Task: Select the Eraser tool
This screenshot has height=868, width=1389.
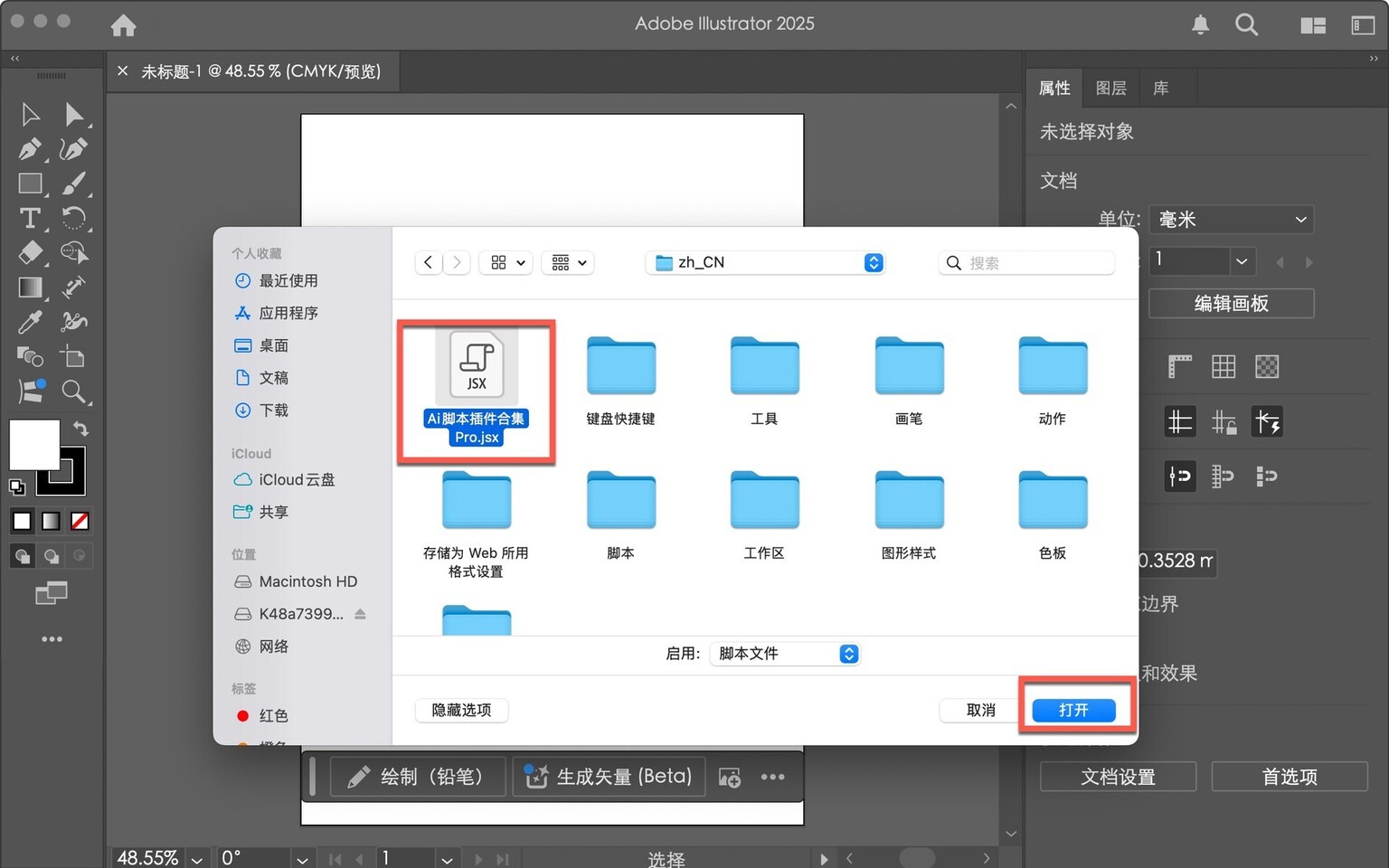Action: pyautogui.click(x=30, y=252)
